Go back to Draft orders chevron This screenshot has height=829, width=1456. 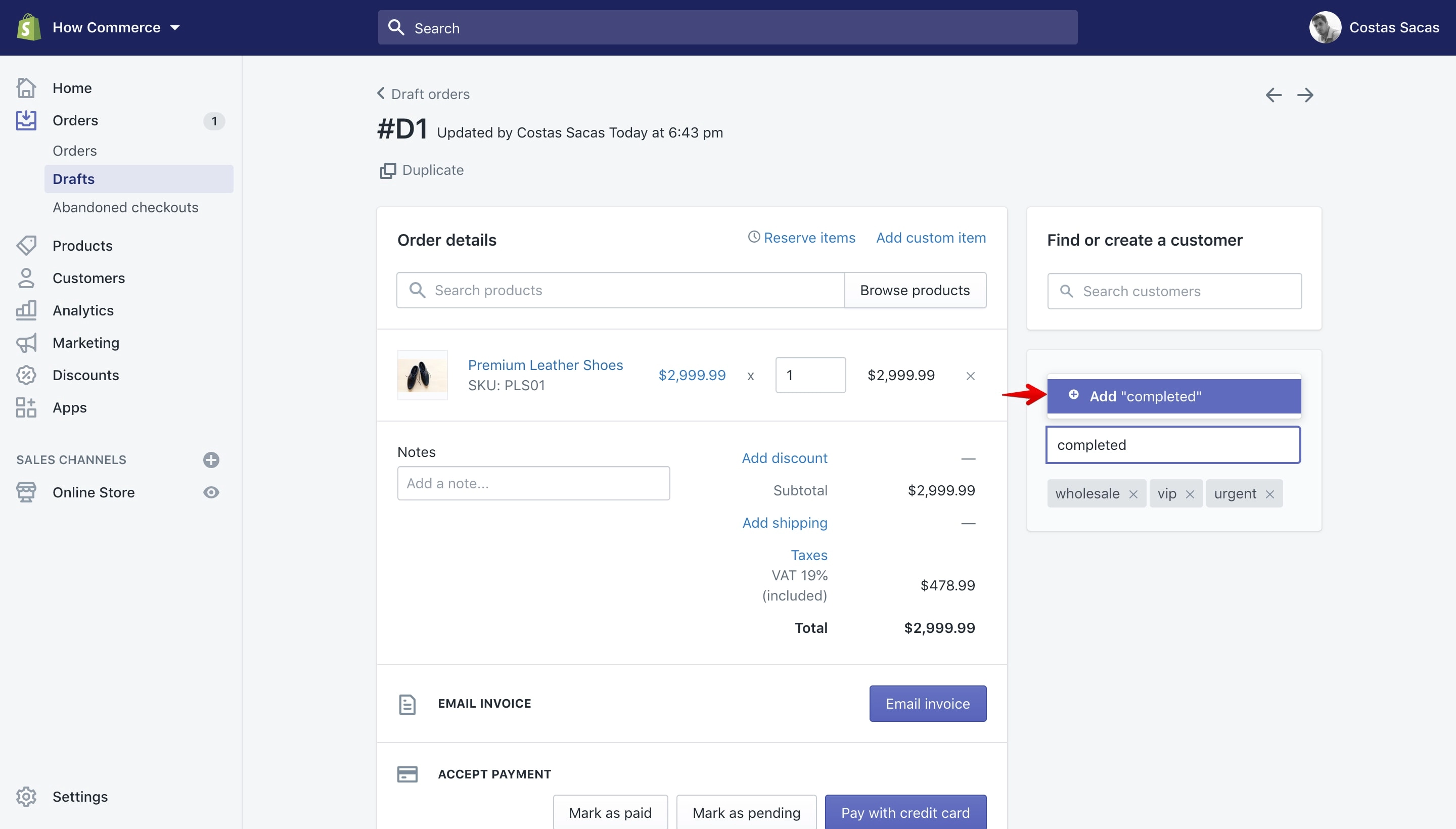381,94
